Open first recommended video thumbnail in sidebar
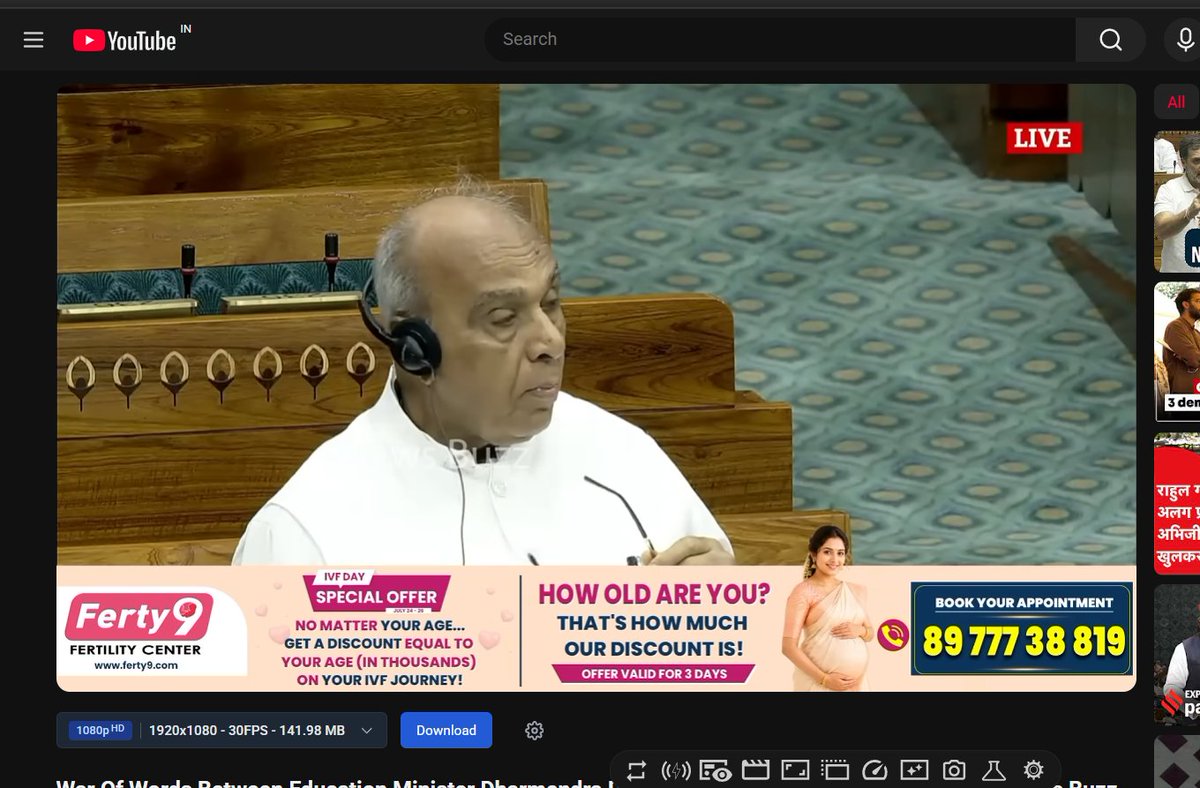Screen dimensions: 1200x788 pyautogui.click(x=1177, y=201)
